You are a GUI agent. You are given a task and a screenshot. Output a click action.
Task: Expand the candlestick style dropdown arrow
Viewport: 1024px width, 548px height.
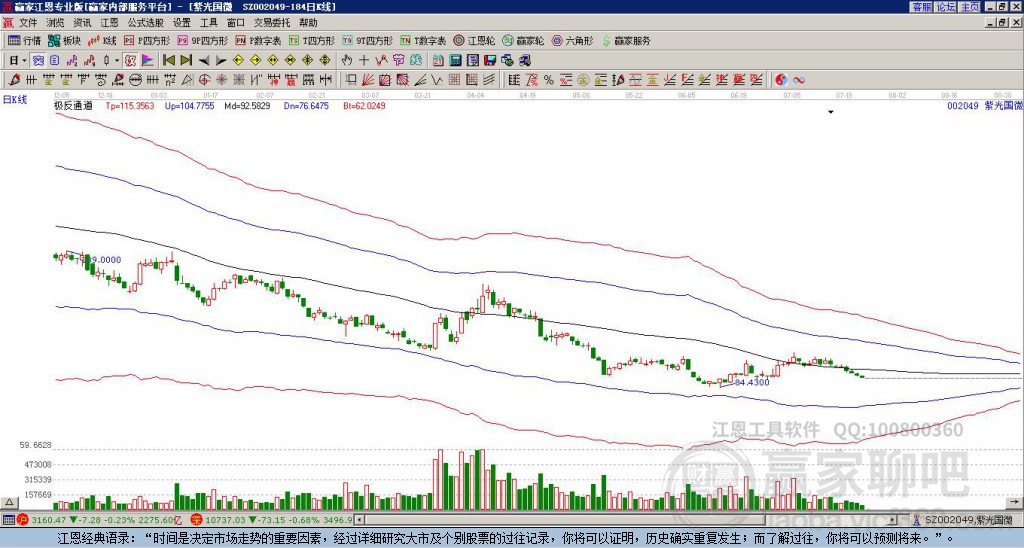[x=117, y=61]
